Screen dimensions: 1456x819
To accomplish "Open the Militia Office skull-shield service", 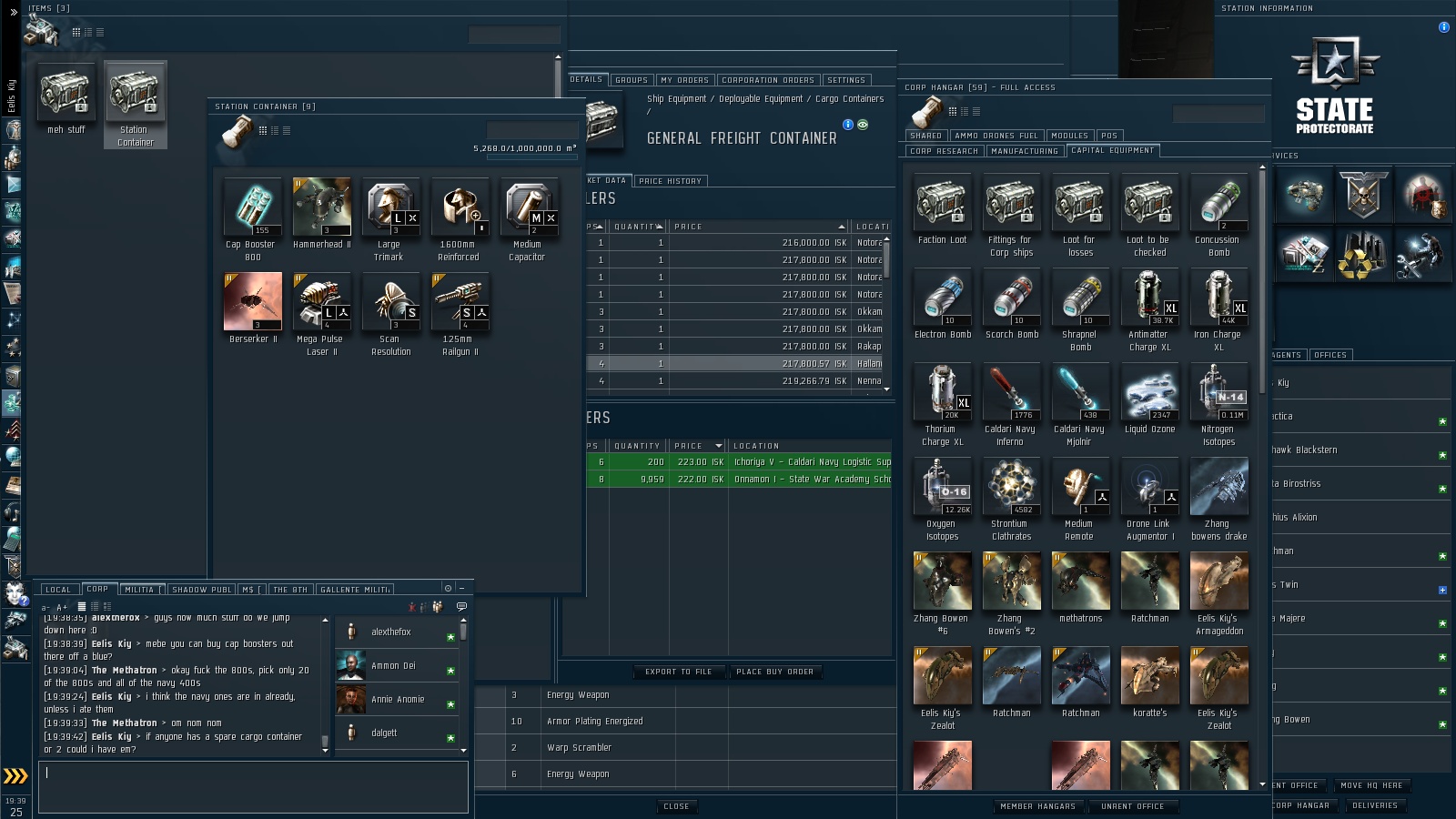I will [1363, 195].
